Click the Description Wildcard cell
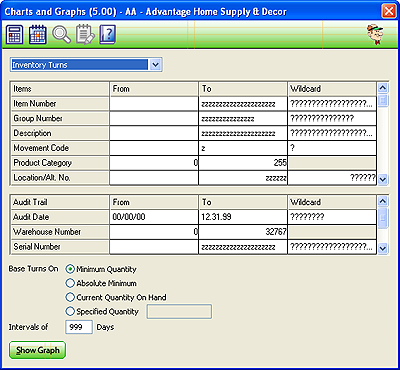The image size is (400, 370). click(x=332, y=133)
